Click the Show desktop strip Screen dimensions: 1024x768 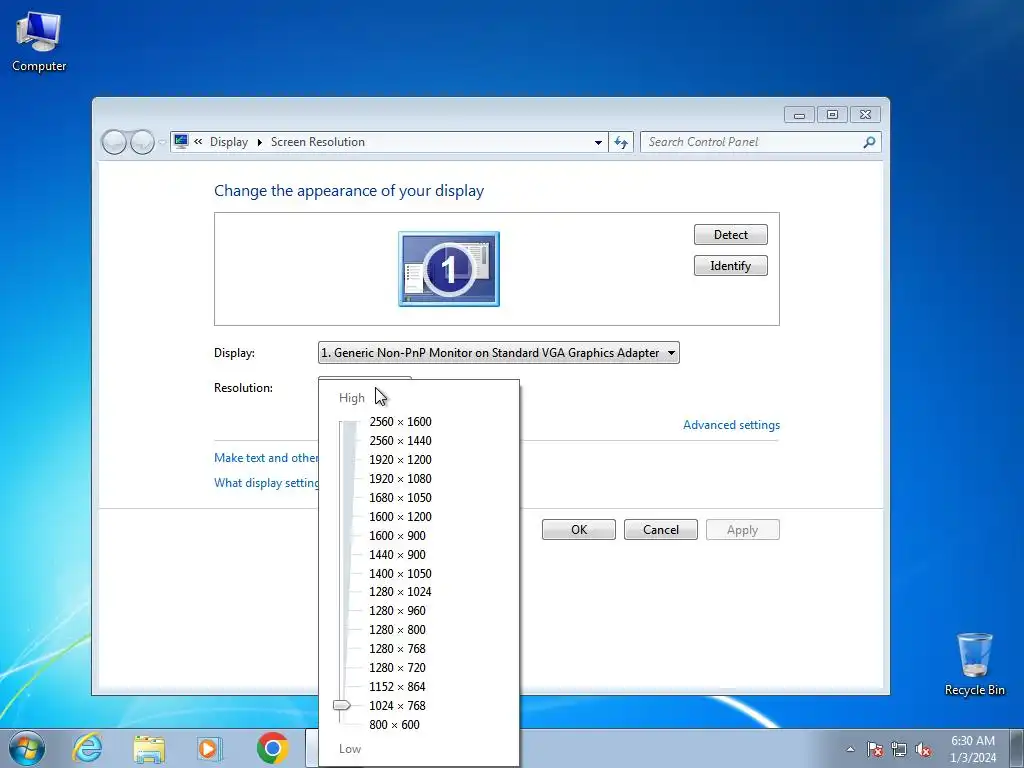tap(1017, 748)
